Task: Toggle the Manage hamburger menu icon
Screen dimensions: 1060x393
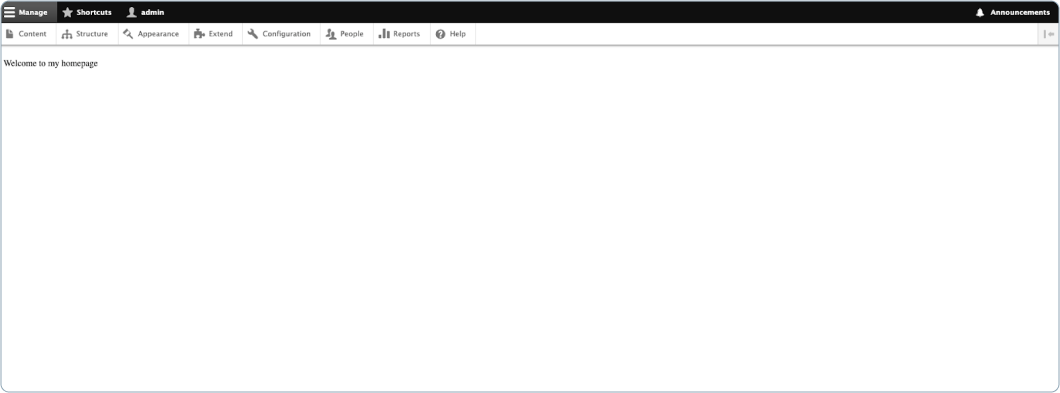Action: tap(9, 12)
